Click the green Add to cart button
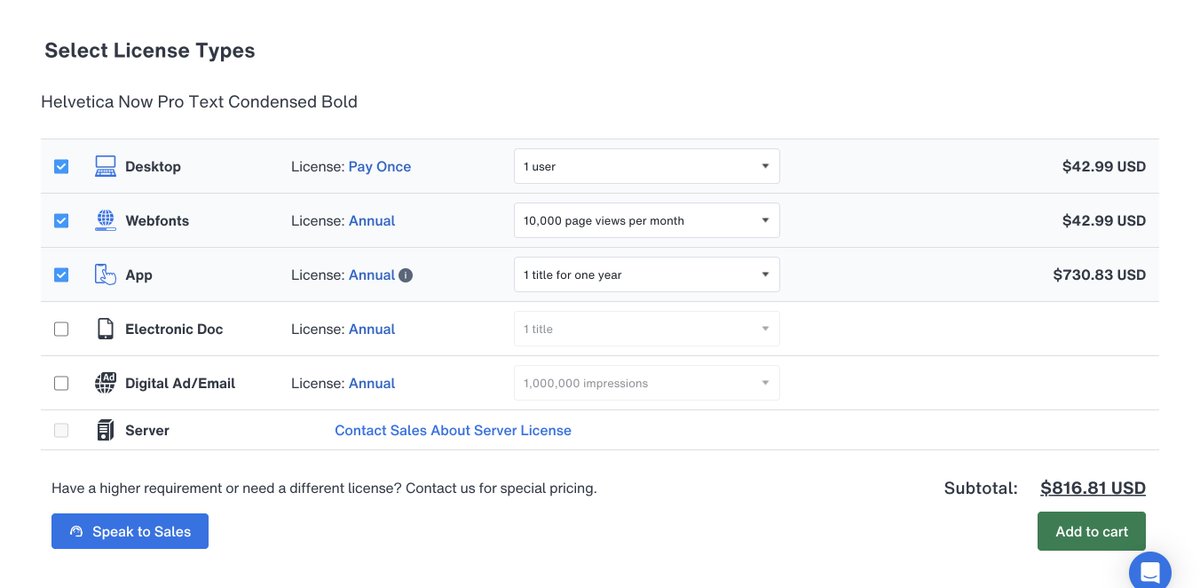1200x588 pixels. coord(1092,531)
